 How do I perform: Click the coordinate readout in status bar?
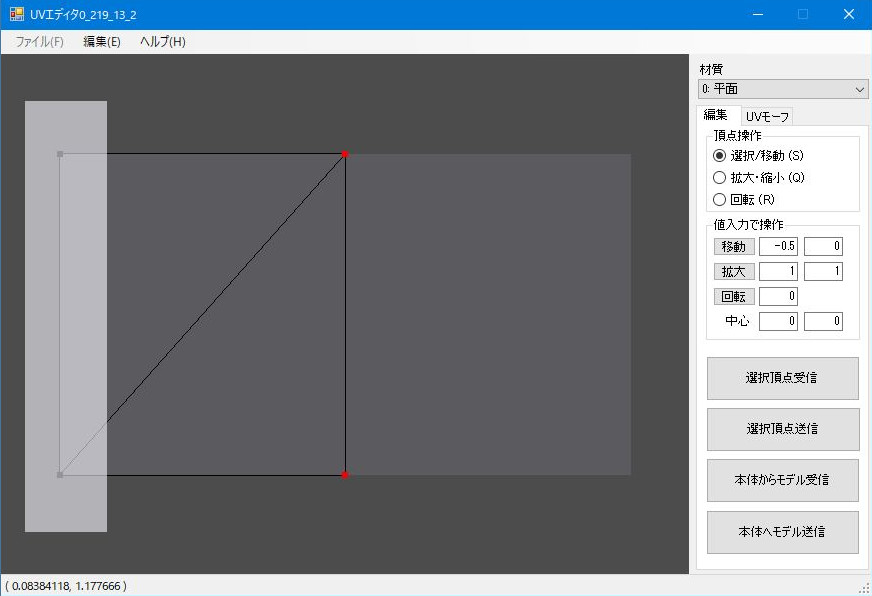(66, 586)
